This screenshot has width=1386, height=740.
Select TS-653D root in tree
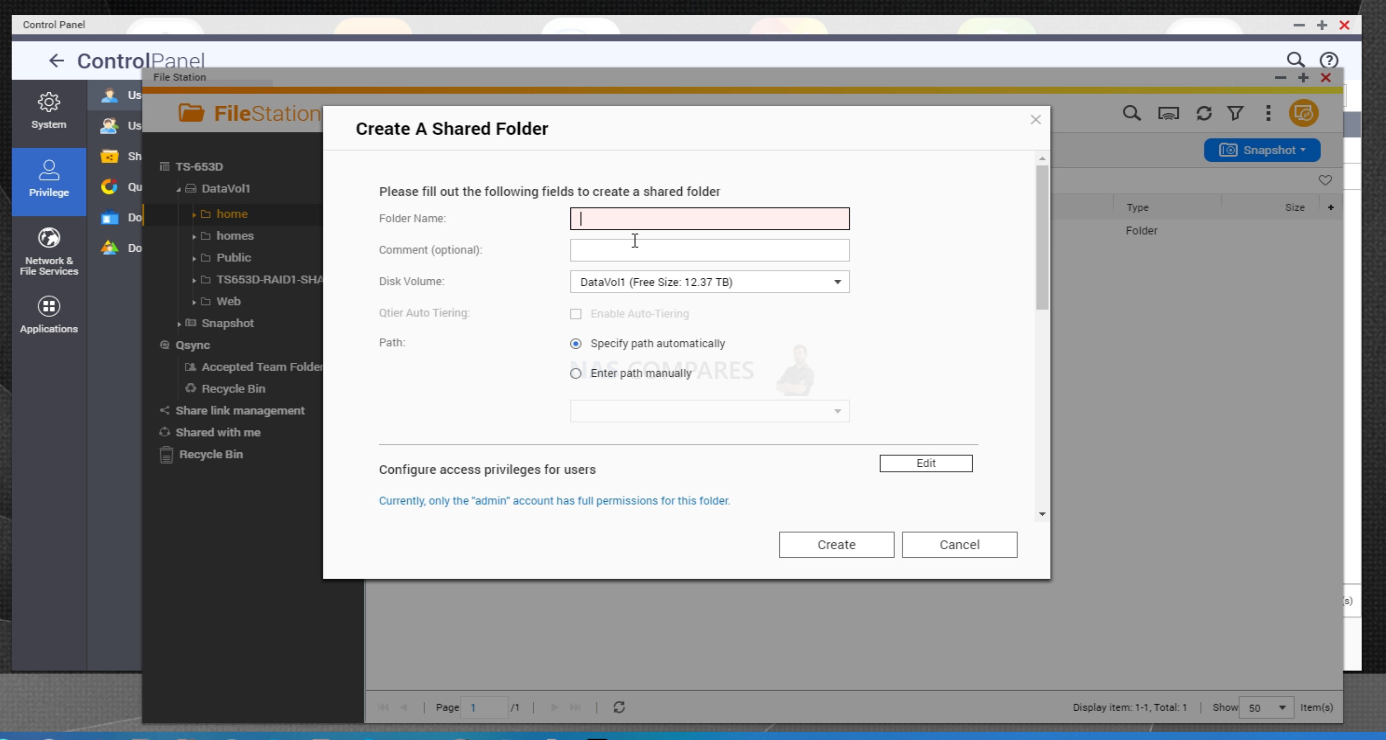tap(199, 167)
